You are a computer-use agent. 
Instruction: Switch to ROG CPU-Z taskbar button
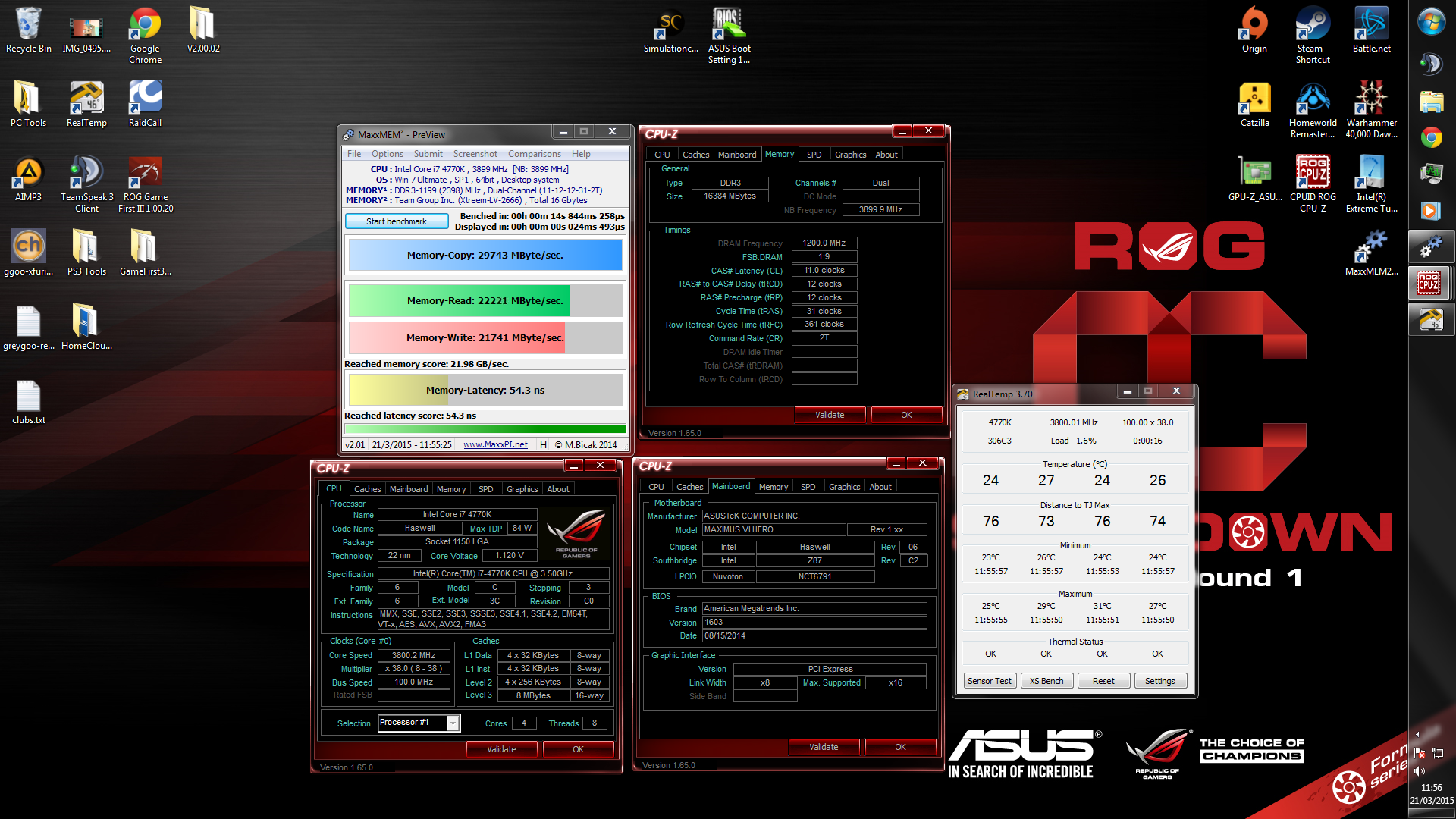coord(1429,283)
